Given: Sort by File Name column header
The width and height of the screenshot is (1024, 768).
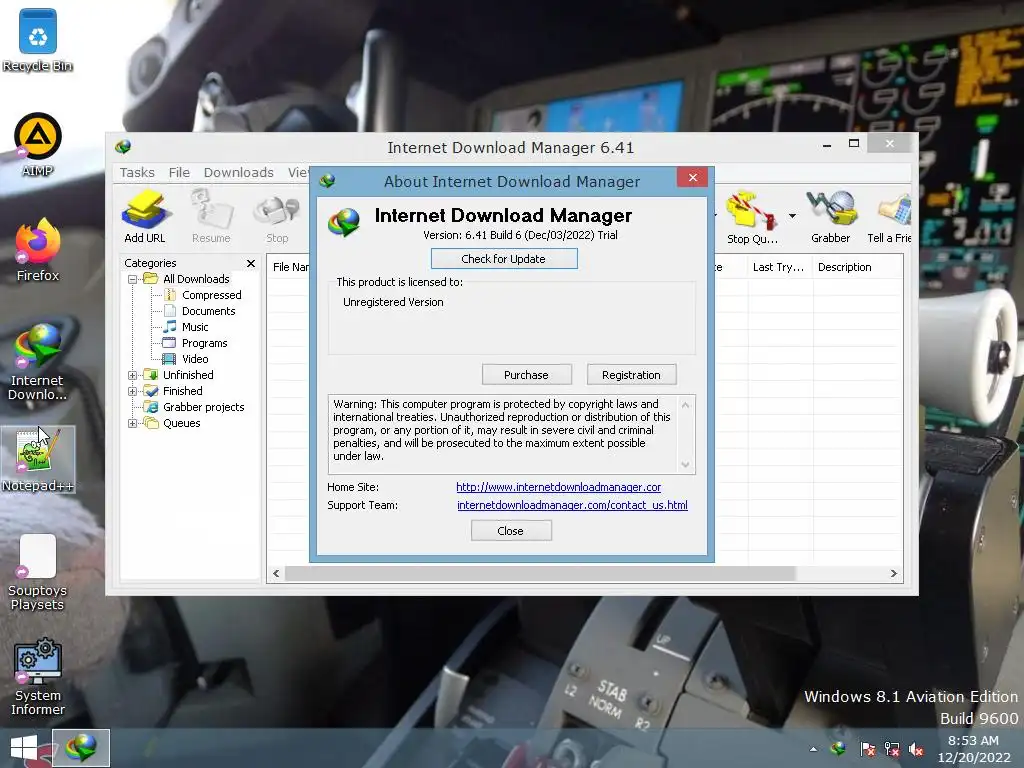Looking at the screenshot, I should click(x=290, y=267).
